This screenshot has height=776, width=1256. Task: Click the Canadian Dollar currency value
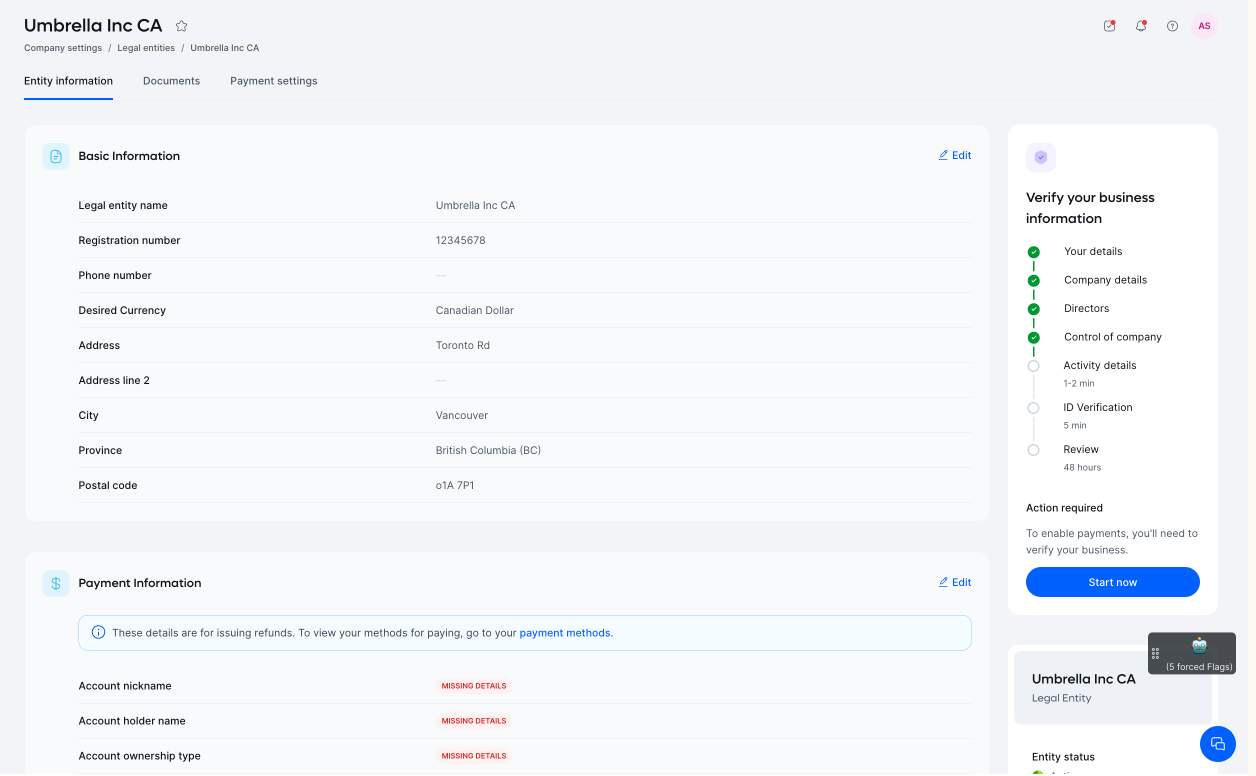click(x=474, y=310)
